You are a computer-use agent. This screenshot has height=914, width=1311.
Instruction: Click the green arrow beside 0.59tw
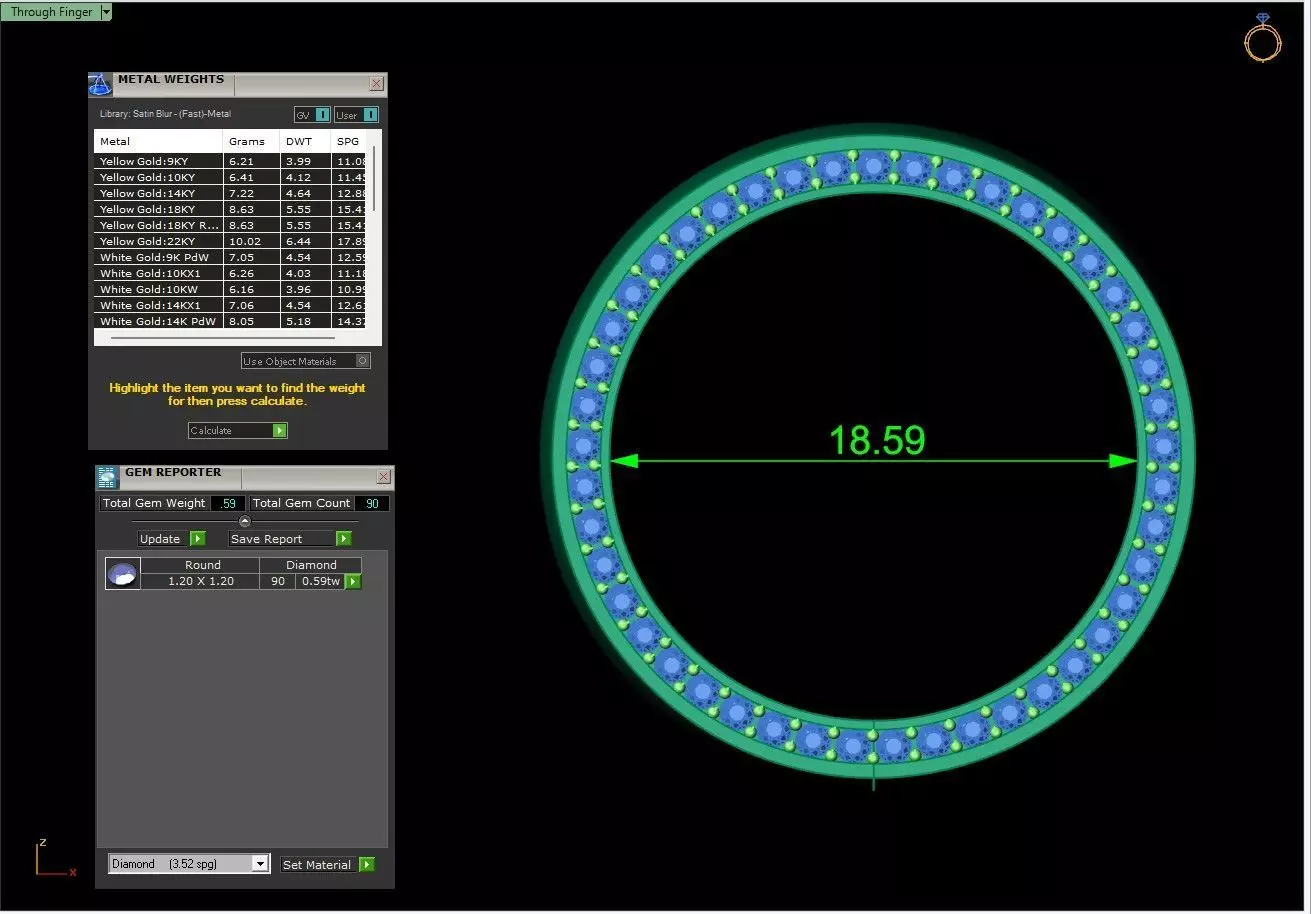pos(353,581)
